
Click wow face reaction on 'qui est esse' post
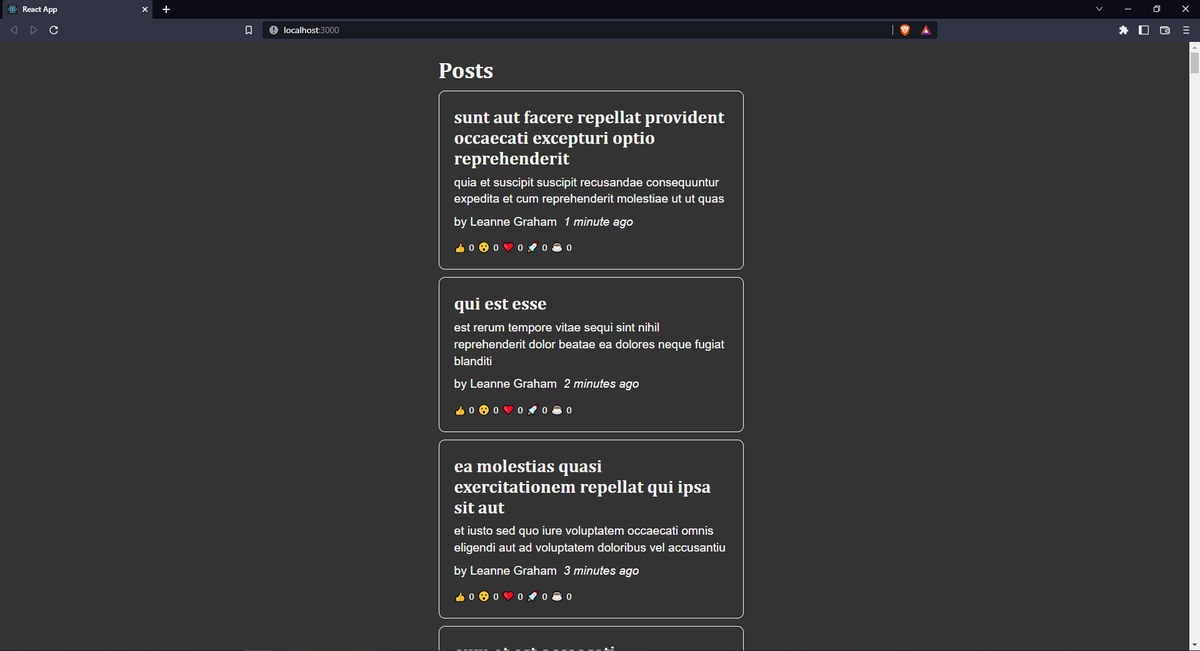pyautogui.click(x=489, y=410)
